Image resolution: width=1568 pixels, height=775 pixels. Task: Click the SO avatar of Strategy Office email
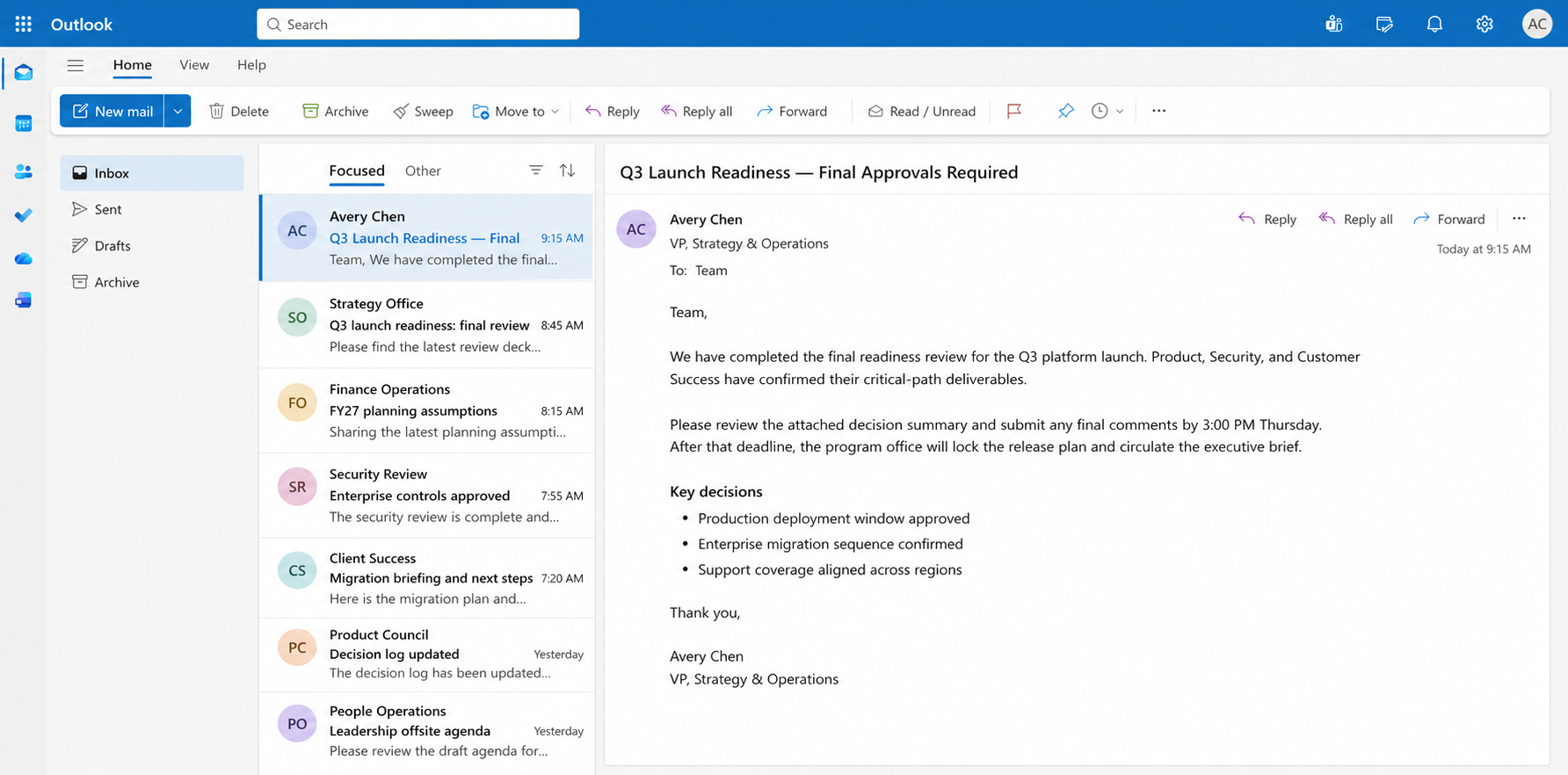pyautogui.click(x=297, y=317)
